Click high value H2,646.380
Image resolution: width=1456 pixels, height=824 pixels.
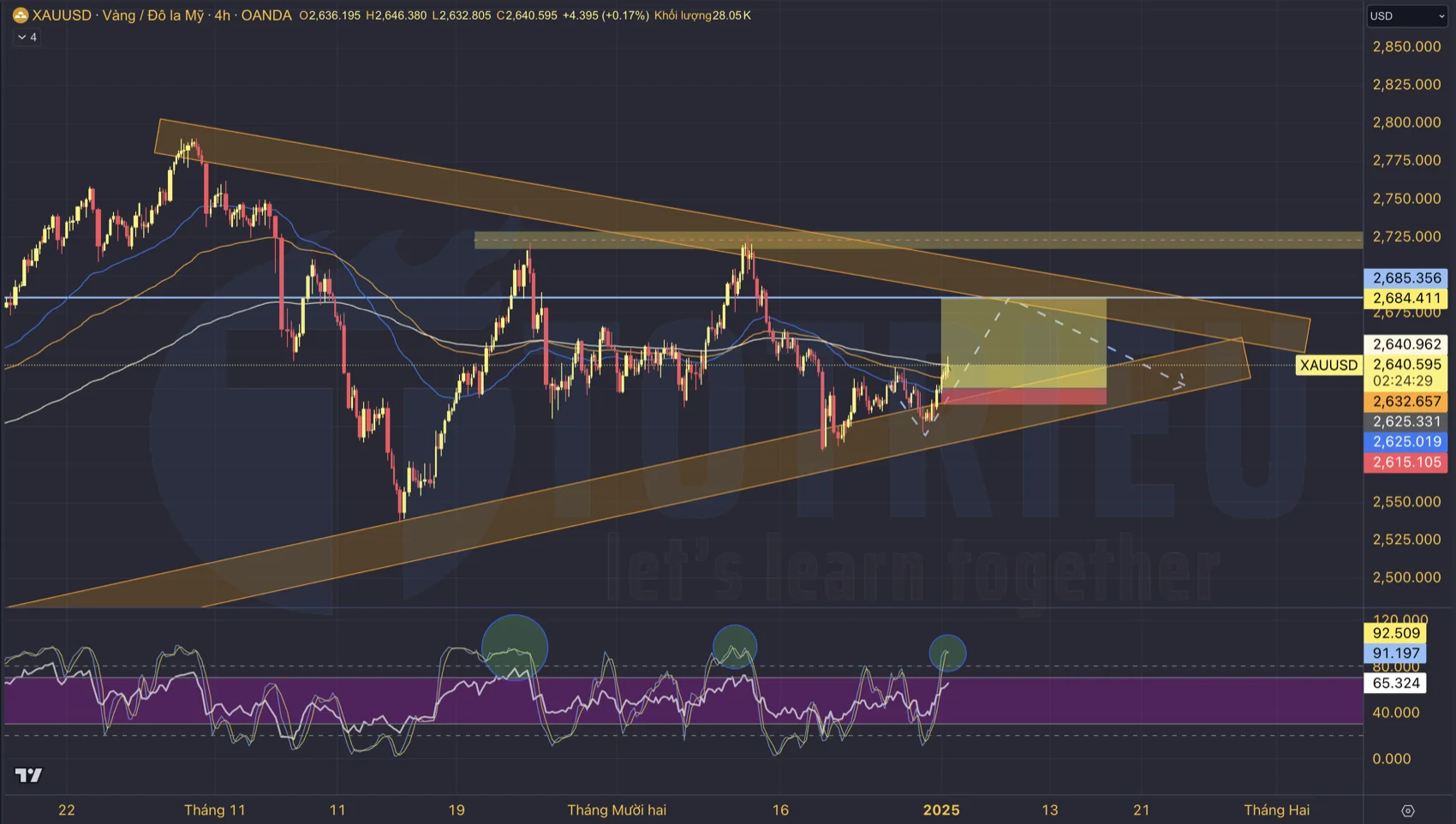coord(396,15)
